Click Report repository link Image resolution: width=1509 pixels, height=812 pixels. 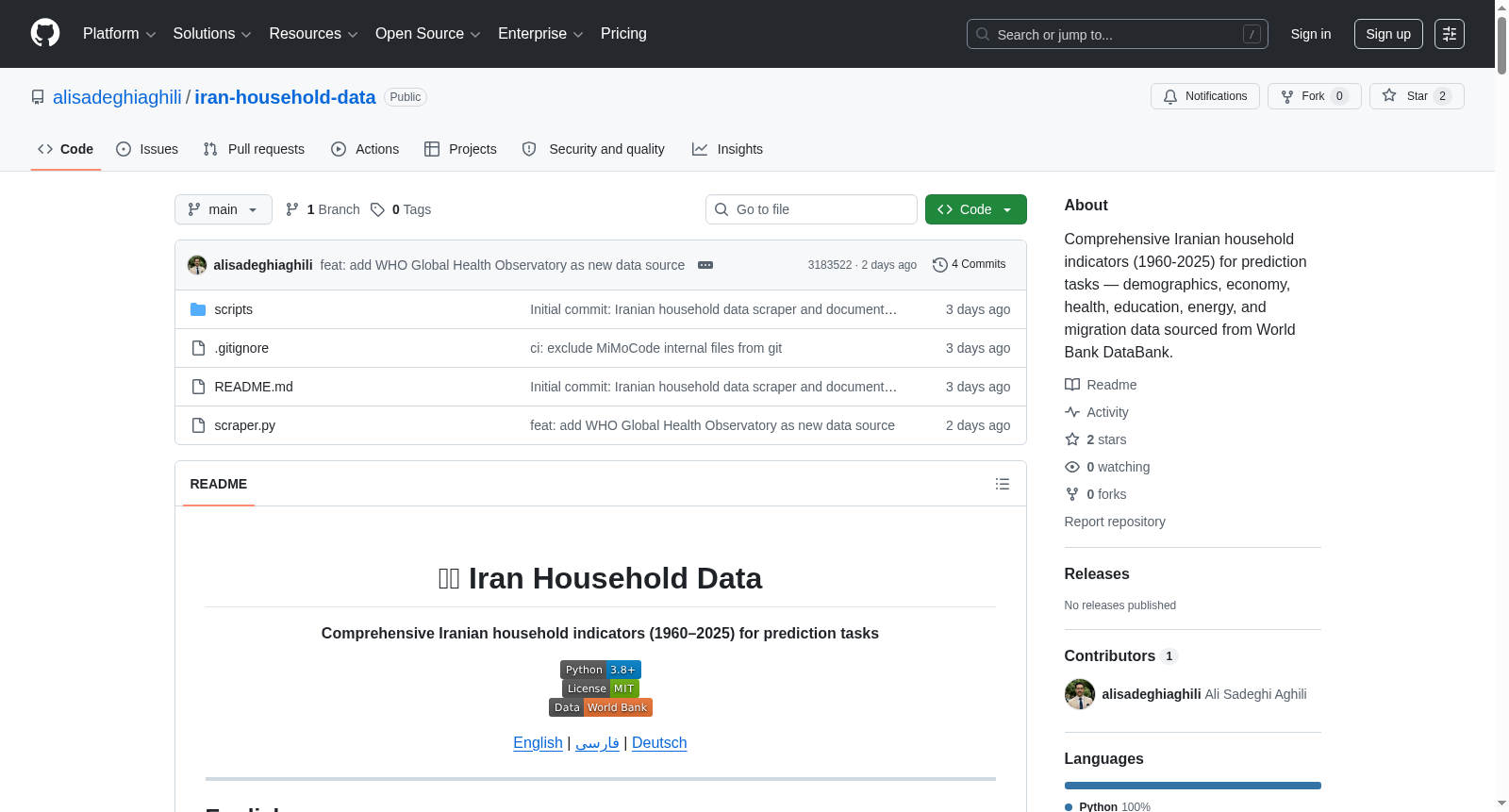coord(1115,522)
